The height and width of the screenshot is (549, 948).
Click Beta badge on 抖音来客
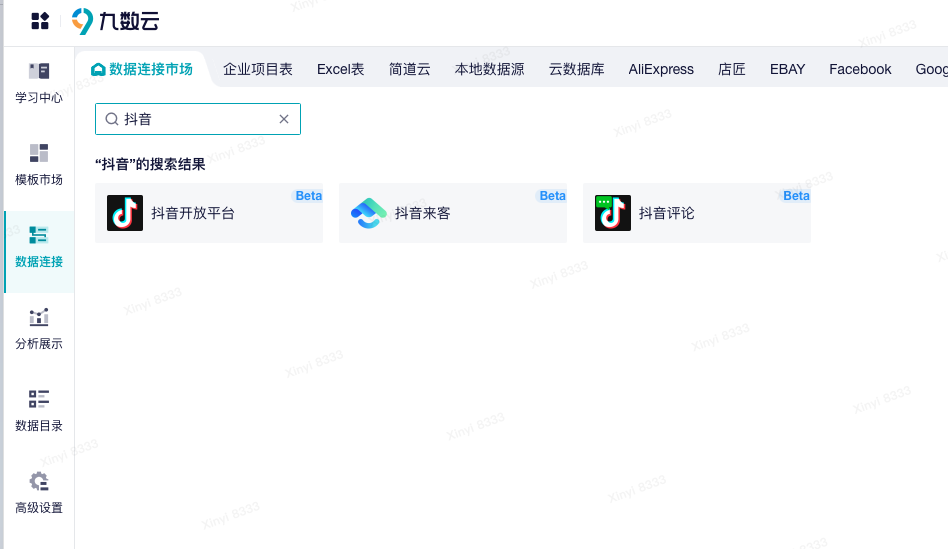(552, 196)
